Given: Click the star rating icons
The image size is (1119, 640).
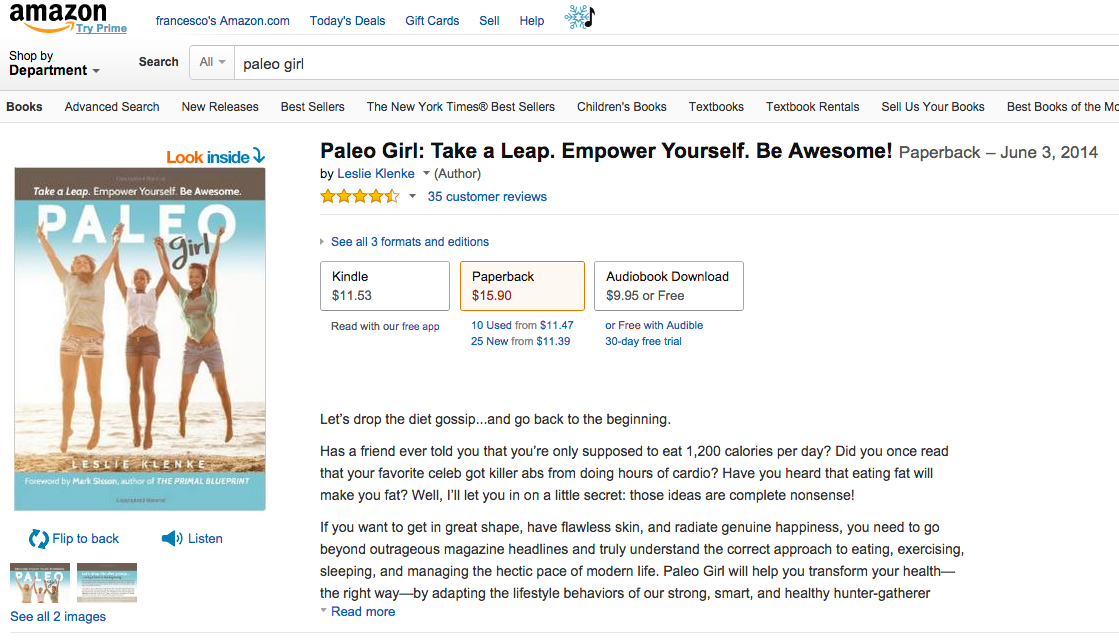Looking at the screenshot, I should tap(360, 197).
